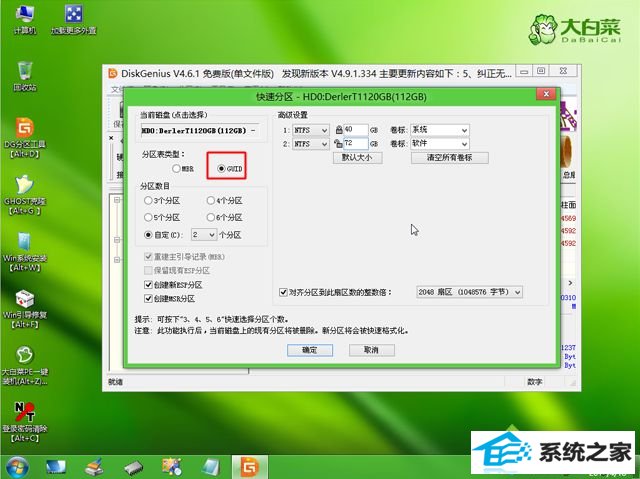This screenshot has height=479, width=640.
Task: Minimize the DiskGenius main window
Action: (x=524, y=71)
